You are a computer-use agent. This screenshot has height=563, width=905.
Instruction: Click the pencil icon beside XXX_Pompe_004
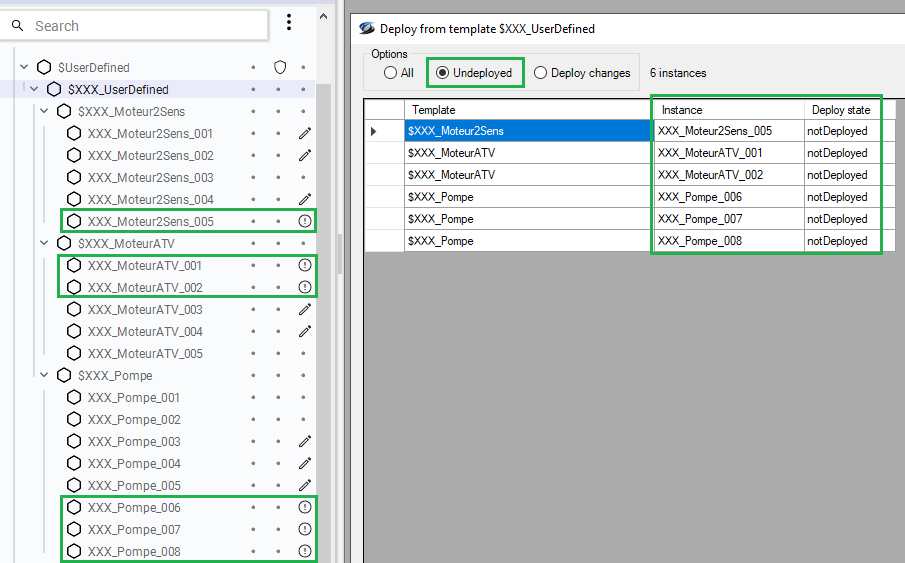coord(305,463)
